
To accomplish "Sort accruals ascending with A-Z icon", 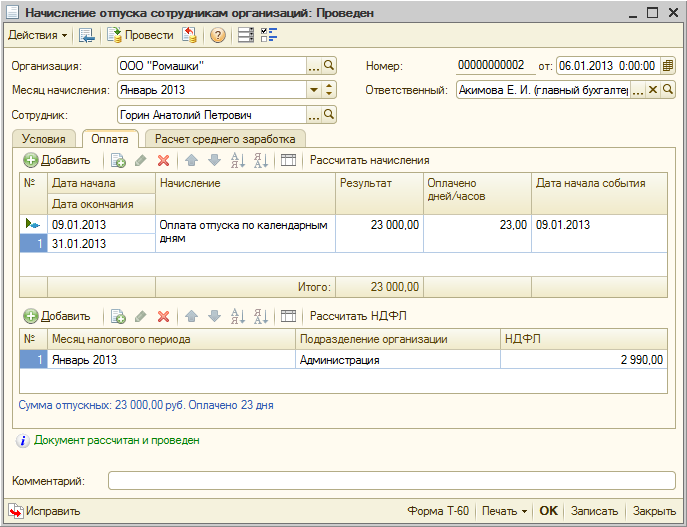I will click(x=238, y=160).
